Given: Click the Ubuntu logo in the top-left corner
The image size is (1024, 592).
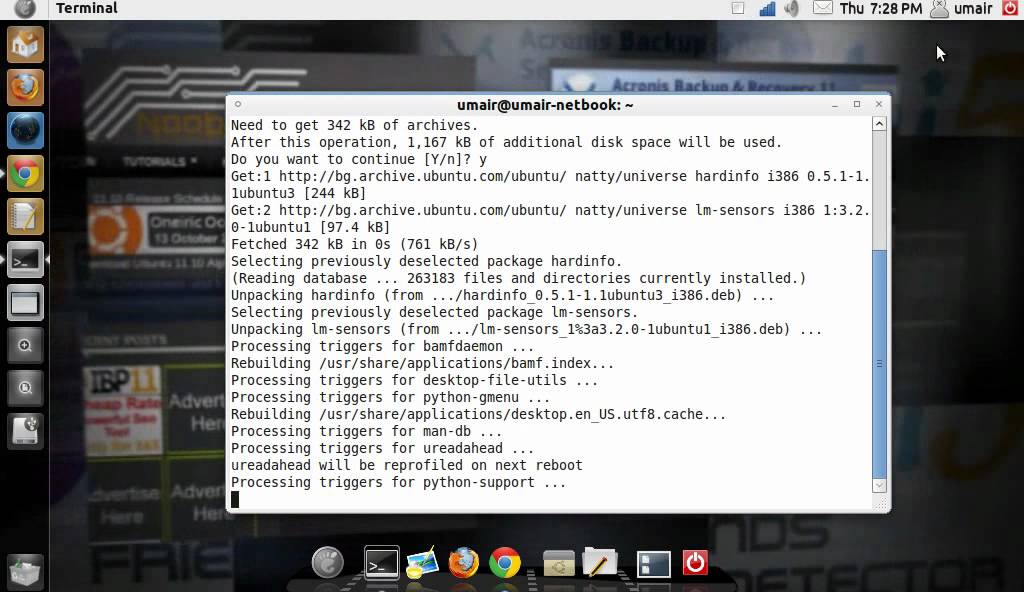Looking at the screenshot, I should (x=25, y=8).
